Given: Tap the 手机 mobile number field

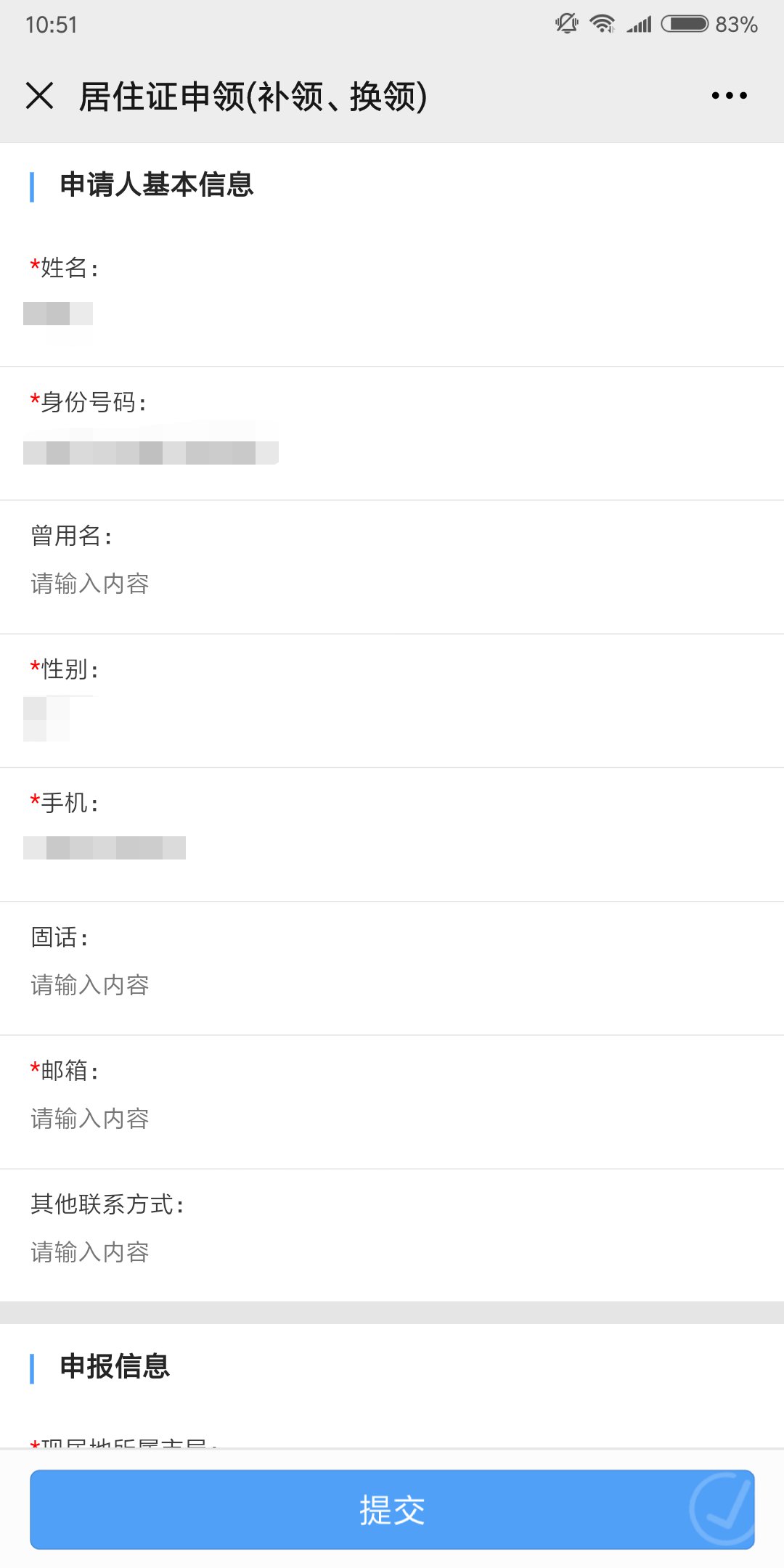Looking at the screenshot, I should [x=105, y=848].
